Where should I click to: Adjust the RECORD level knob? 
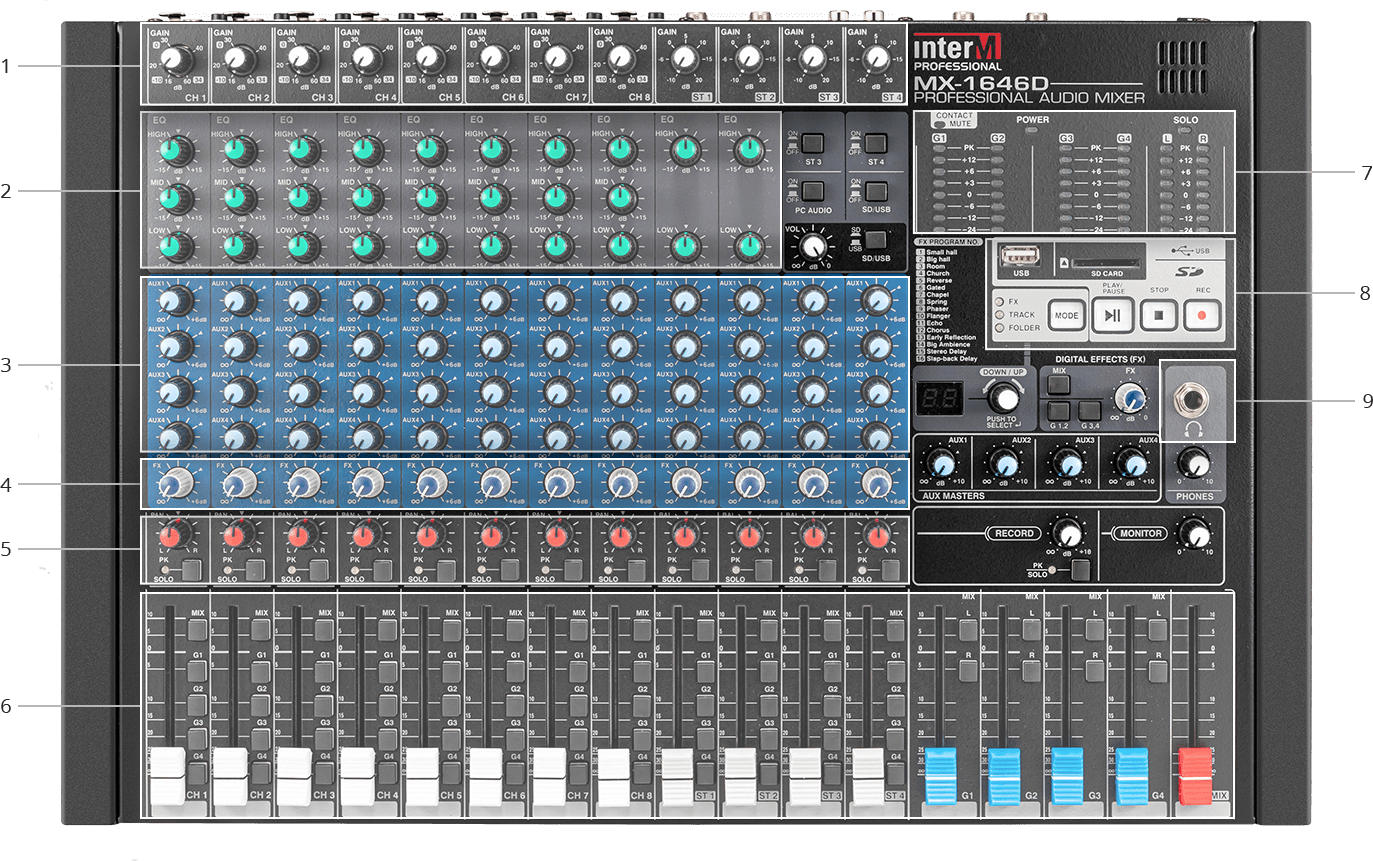point(1068,532)
